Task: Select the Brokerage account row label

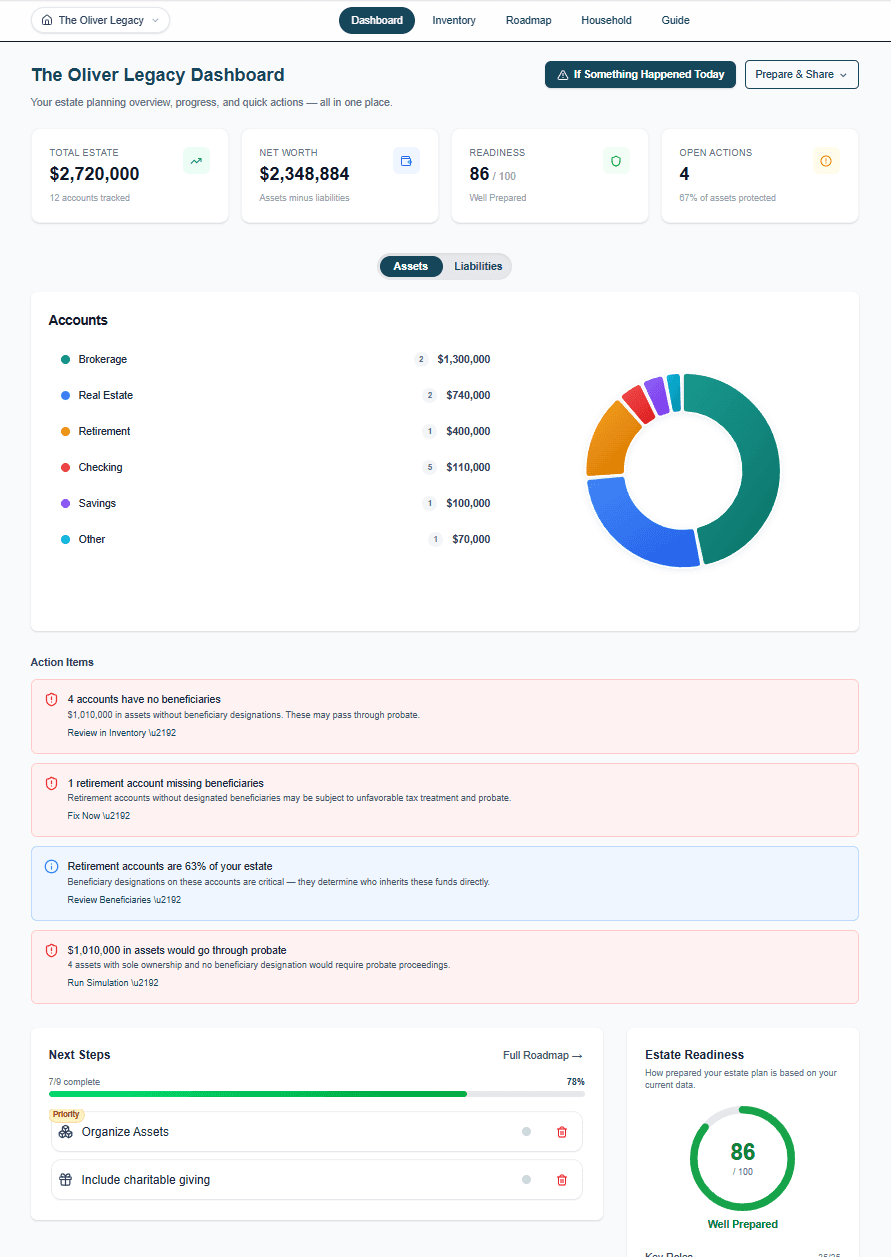Action: pyautogui.click(x=103, y=359)
